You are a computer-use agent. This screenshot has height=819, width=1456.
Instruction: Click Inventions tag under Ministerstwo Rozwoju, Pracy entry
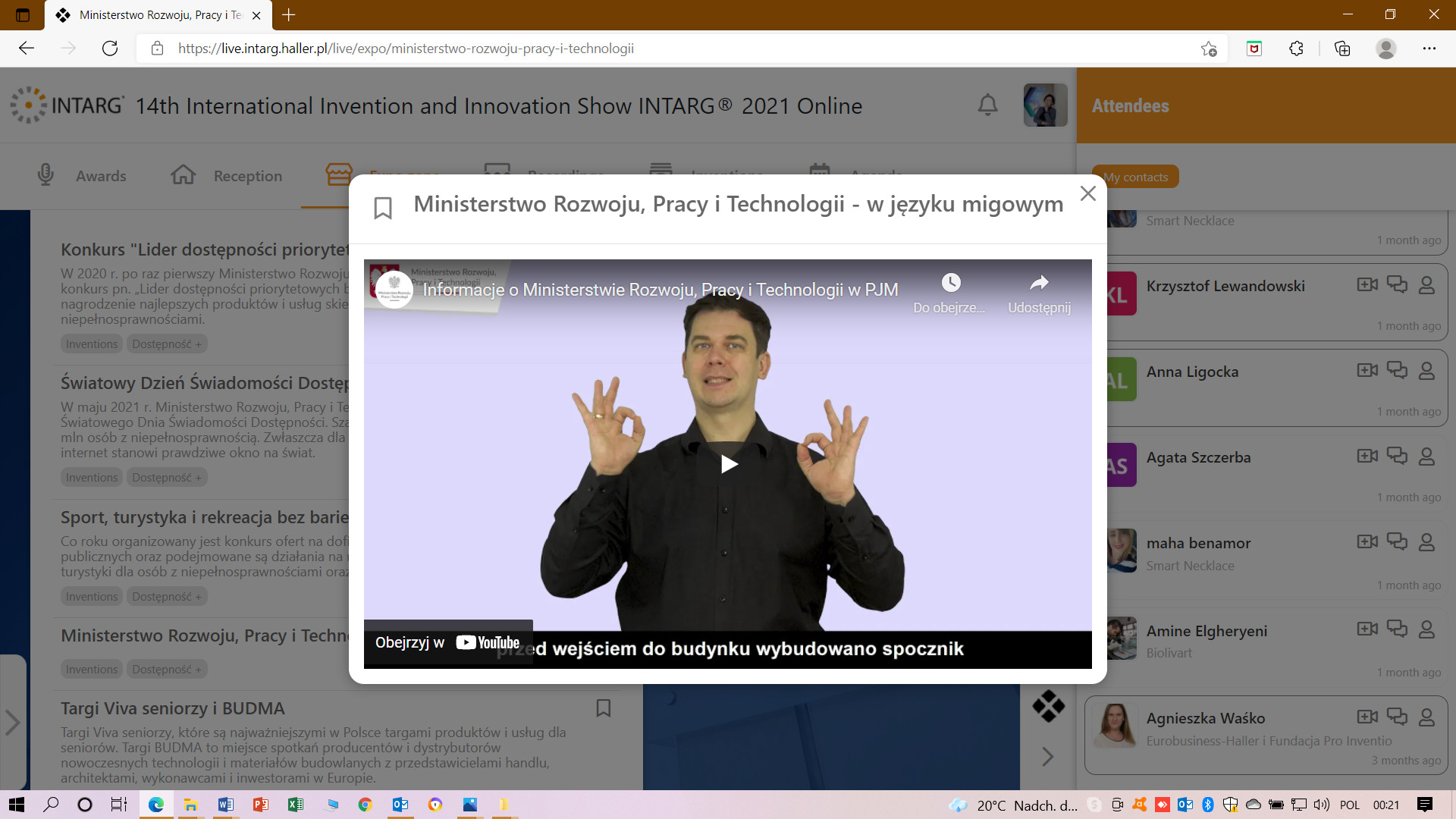pyautogui.click(x=92, y=670)
